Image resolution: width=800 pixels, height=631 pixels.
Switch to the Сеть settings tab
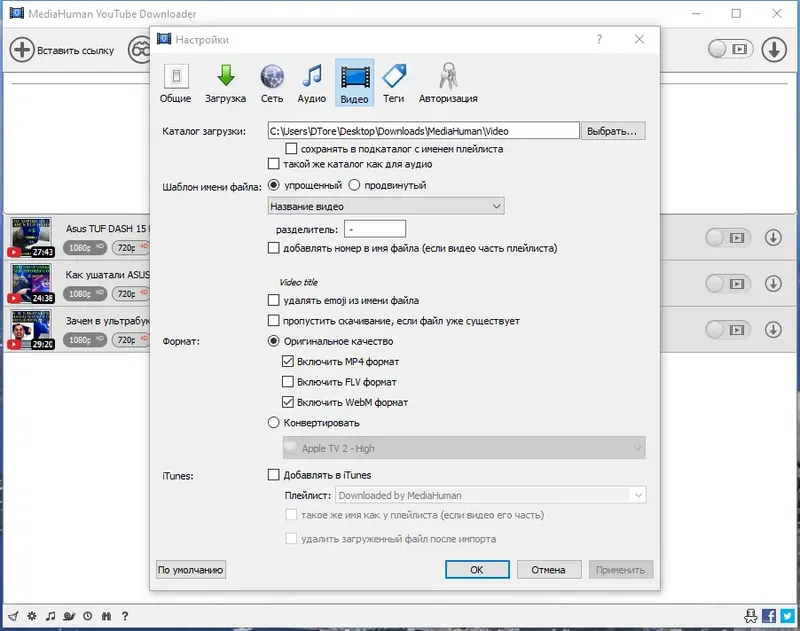[272, 83]
